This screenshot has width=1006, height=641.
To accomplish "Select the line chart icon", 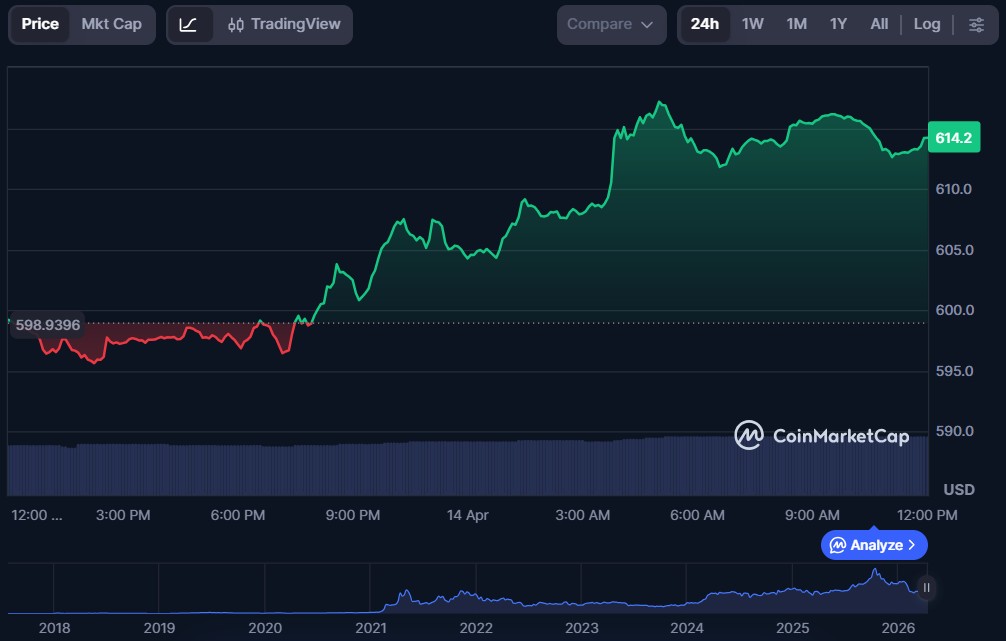I will tap(189, 24).
